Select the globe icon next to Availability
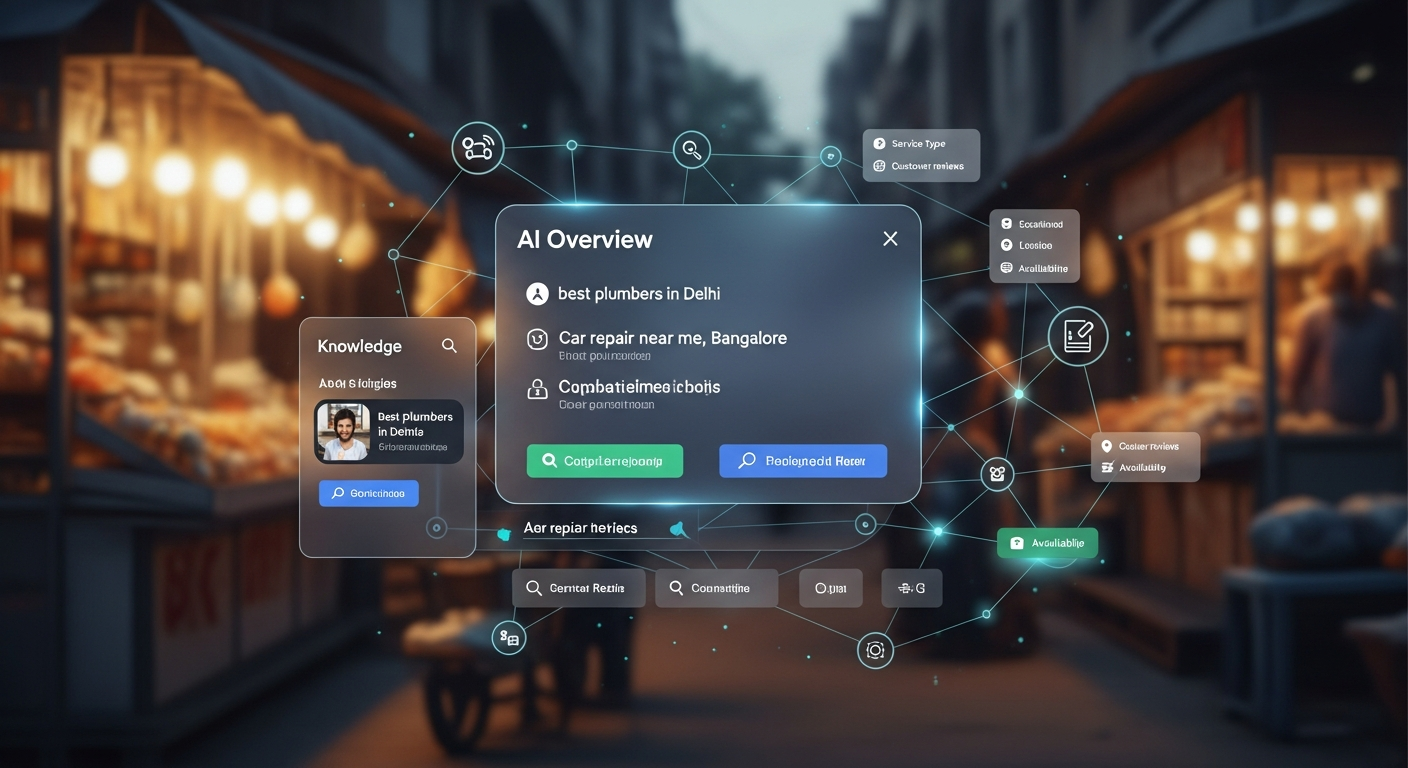Image resolution: width=1408 pixels, height=768 pixels. pos(1005,268)
